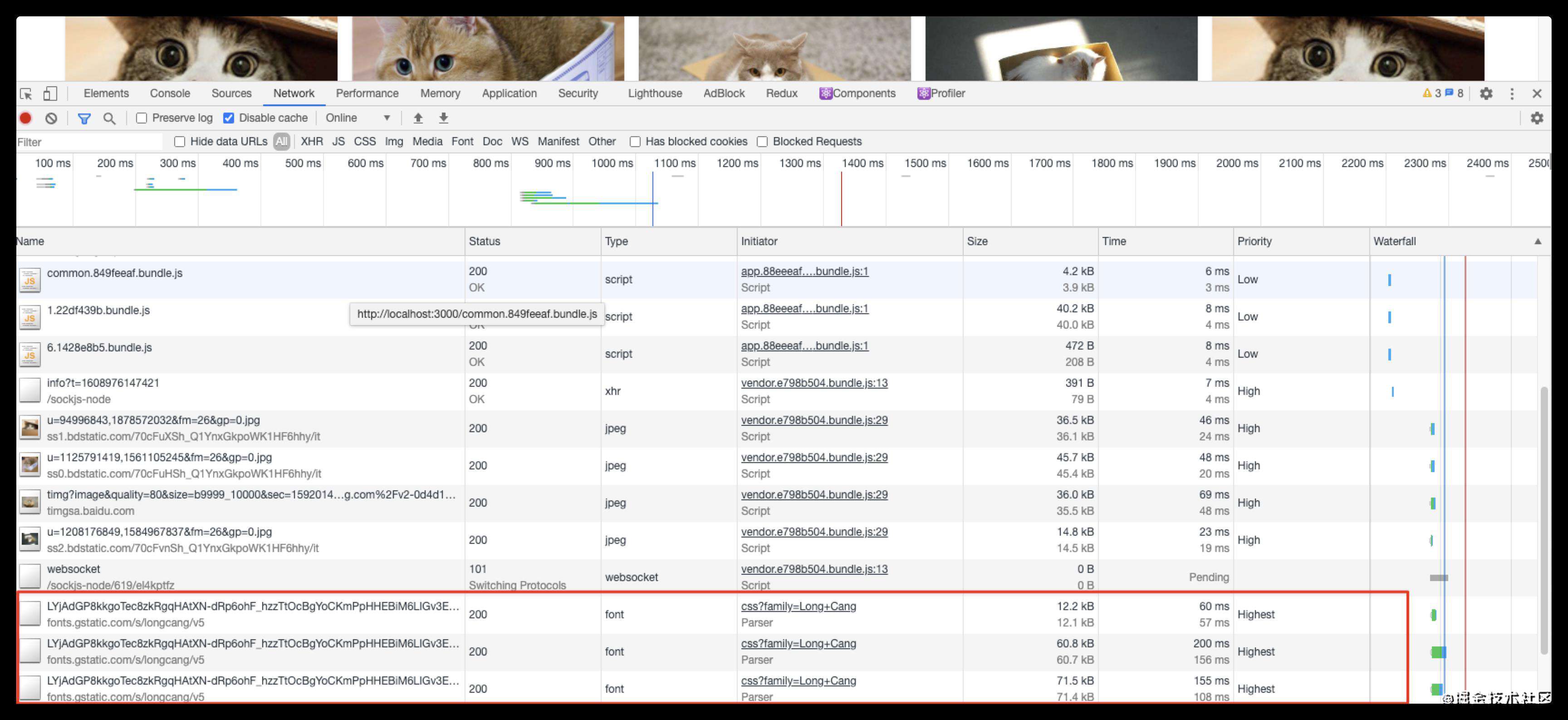This screenshot has width=1568, height=720.
Task: Click JS file icon for common.849feeaf.bundle.js
Action: [29, 280]
